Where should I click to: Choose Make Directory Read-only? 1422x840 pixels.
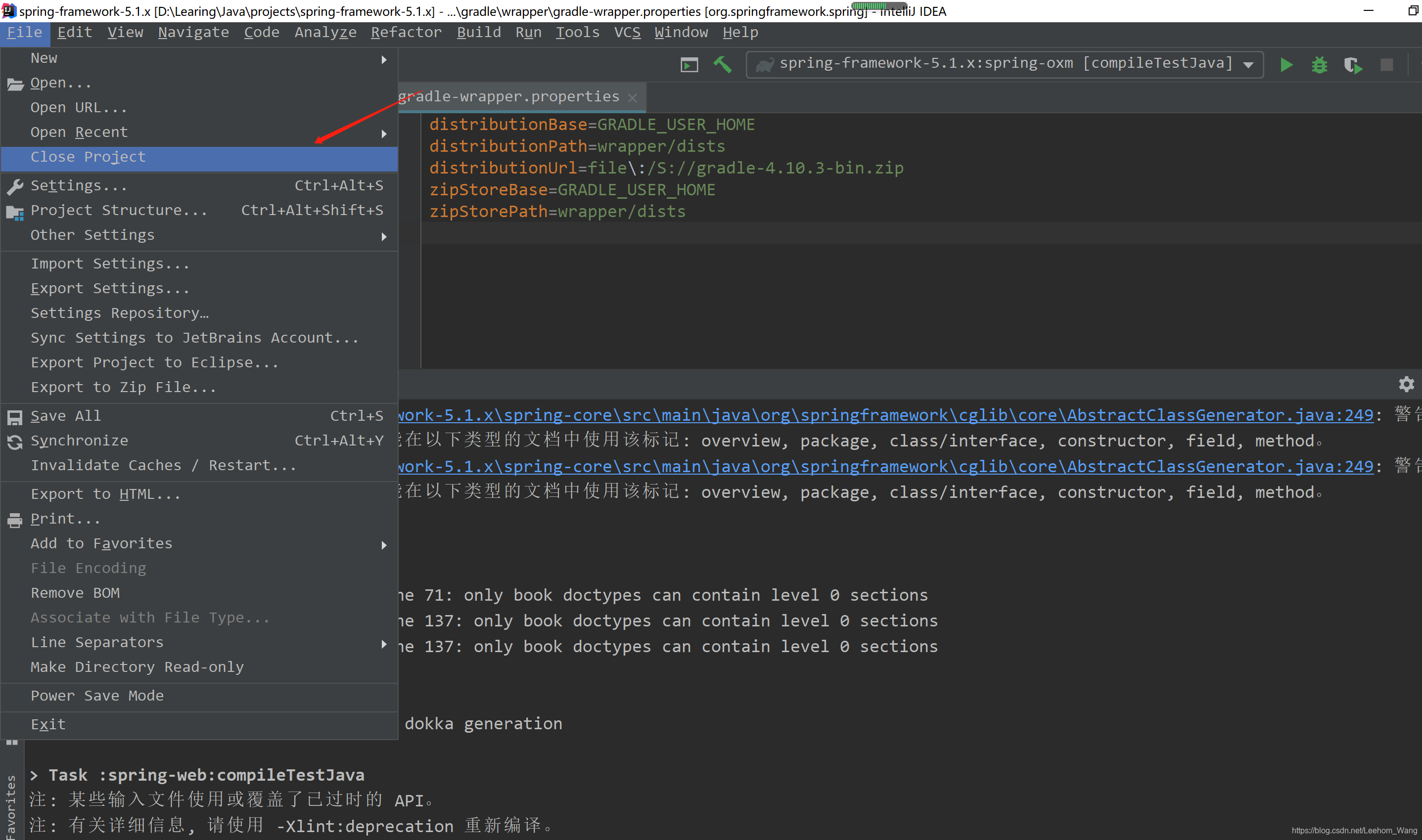(199, 667)
